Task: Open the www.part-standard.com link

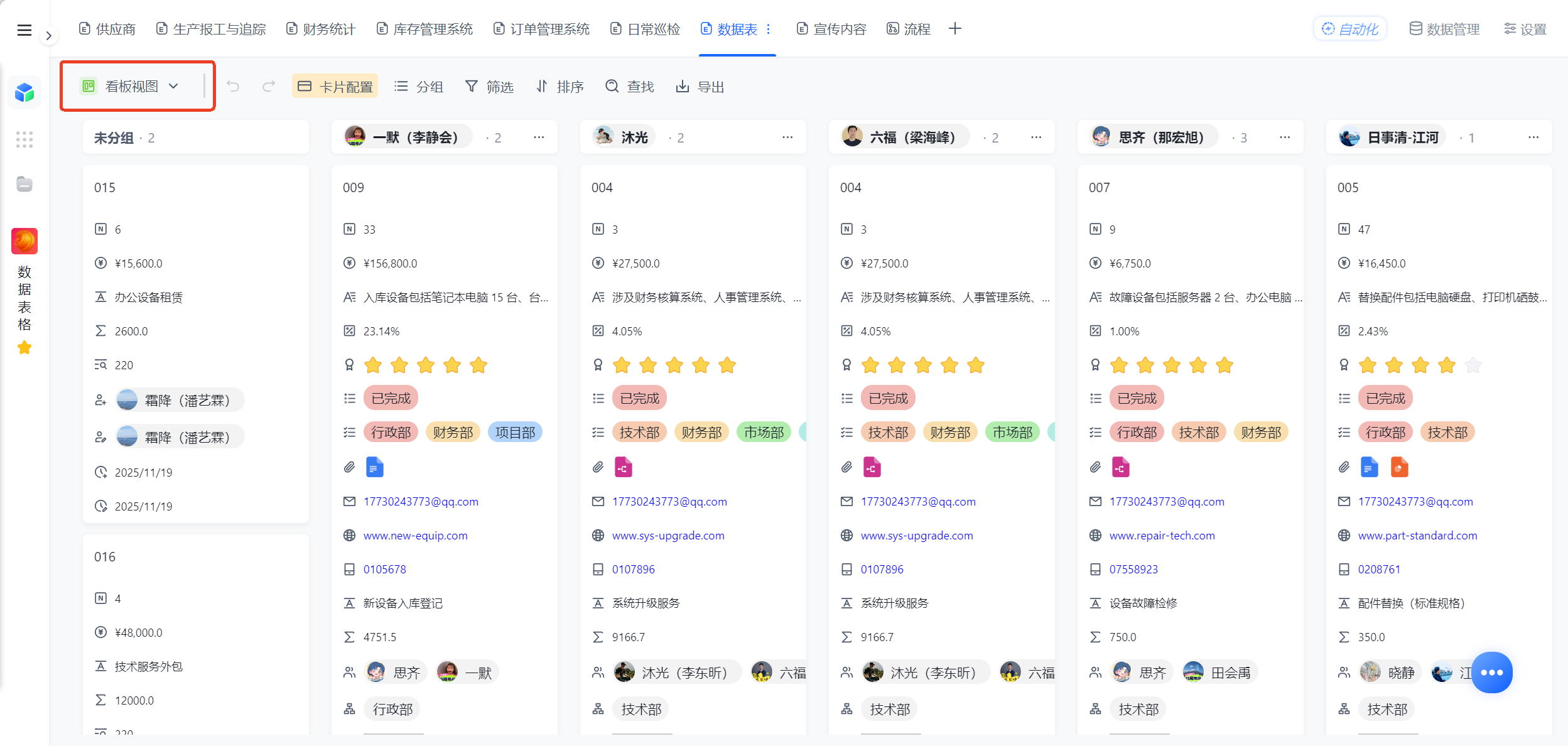Action: tap(1418, 536)
